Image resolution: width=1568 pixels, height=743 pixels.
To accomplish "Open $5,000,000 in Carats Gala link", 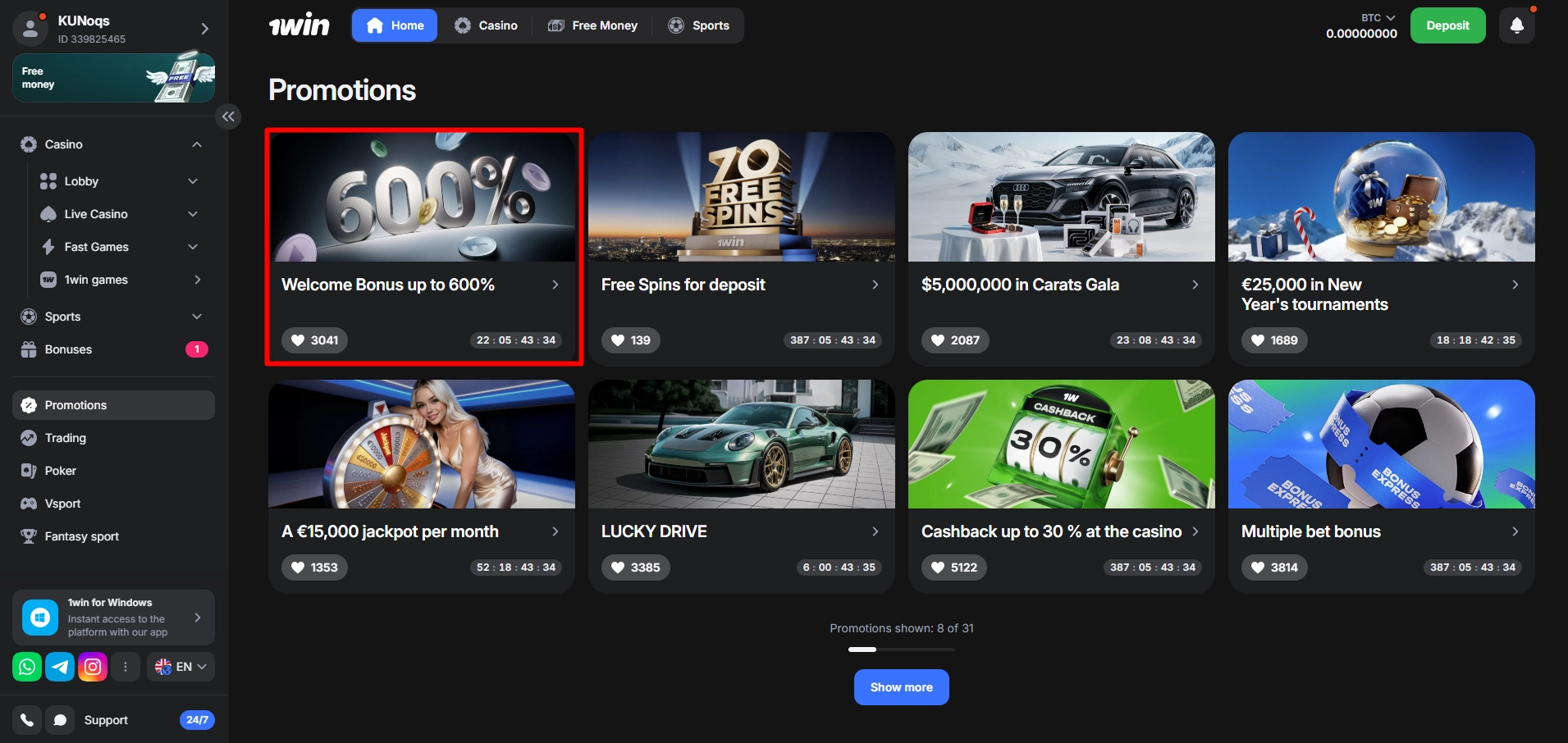I will pyautogui.click(x=1020, y=285).
